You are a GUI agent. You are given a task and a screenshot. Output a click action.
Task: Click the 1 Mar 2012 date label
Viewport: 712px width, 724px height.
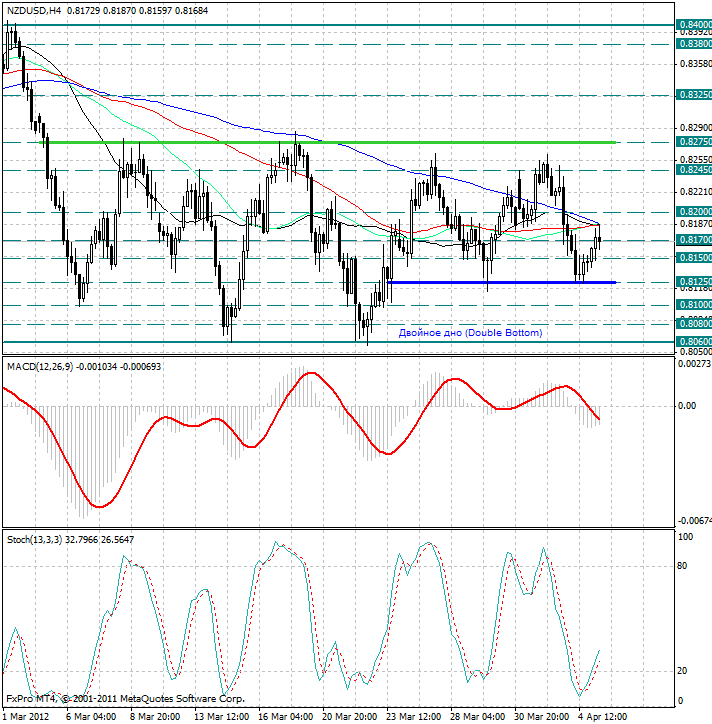tap(28, 716)
